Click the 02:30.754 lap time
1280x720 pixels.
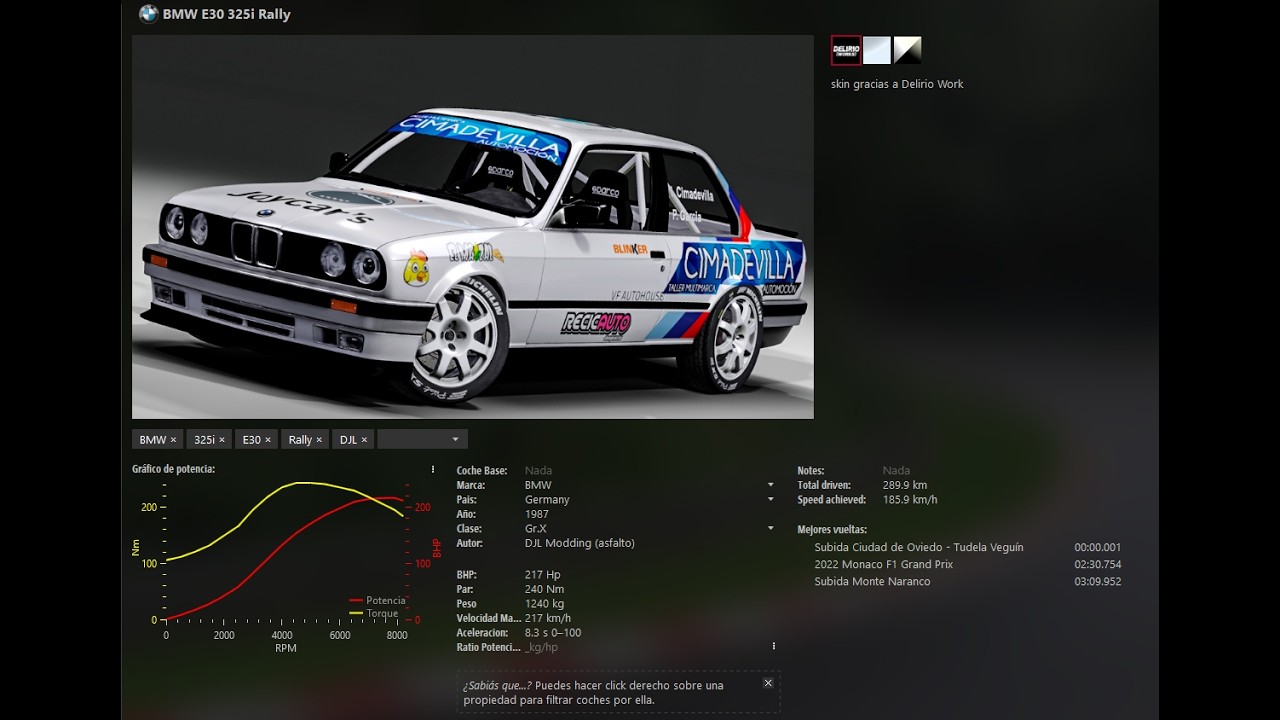tap(1097, 564)
